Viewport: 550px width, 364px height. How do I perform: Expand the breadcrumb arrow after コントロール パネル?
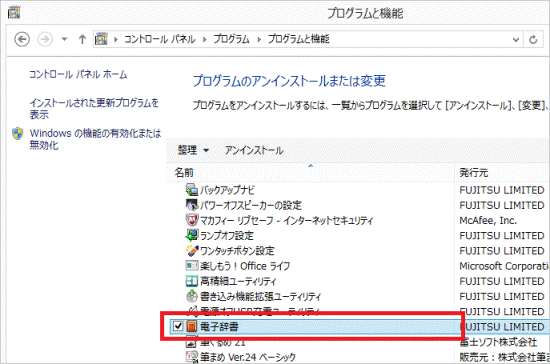[204, 39]
